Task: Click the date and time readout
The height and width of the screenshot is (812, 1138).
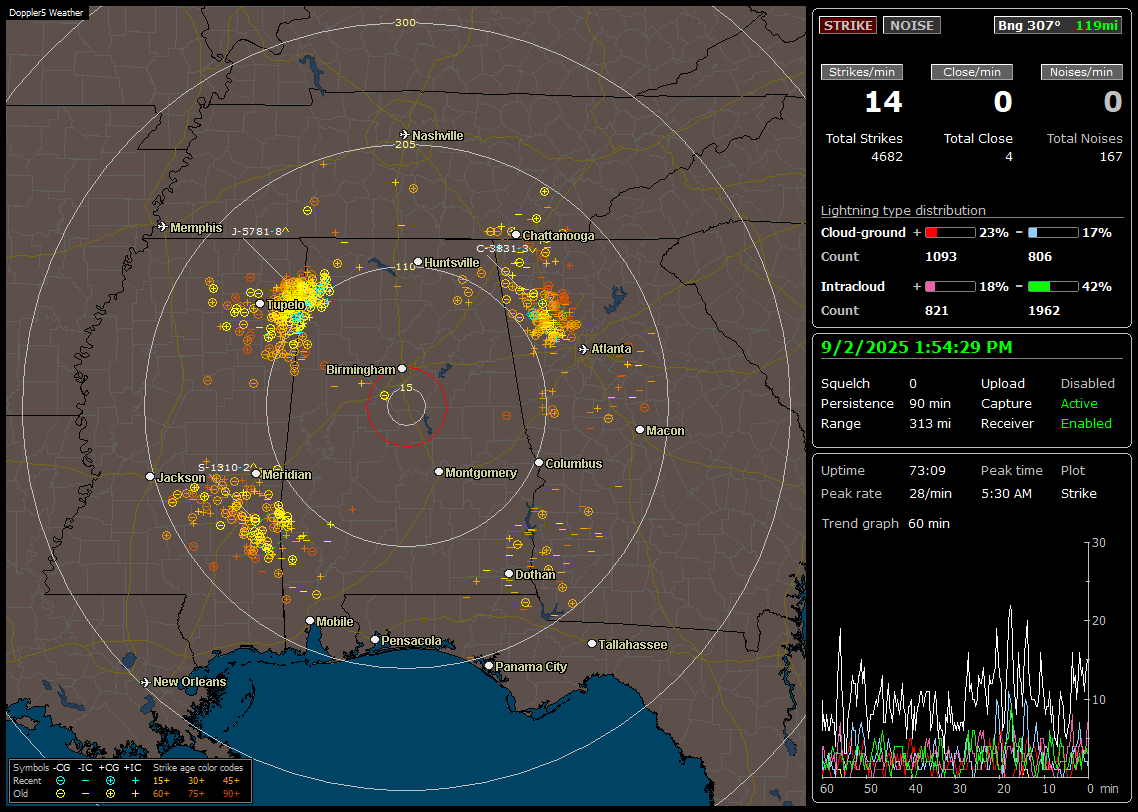Action: coord(916,347)
